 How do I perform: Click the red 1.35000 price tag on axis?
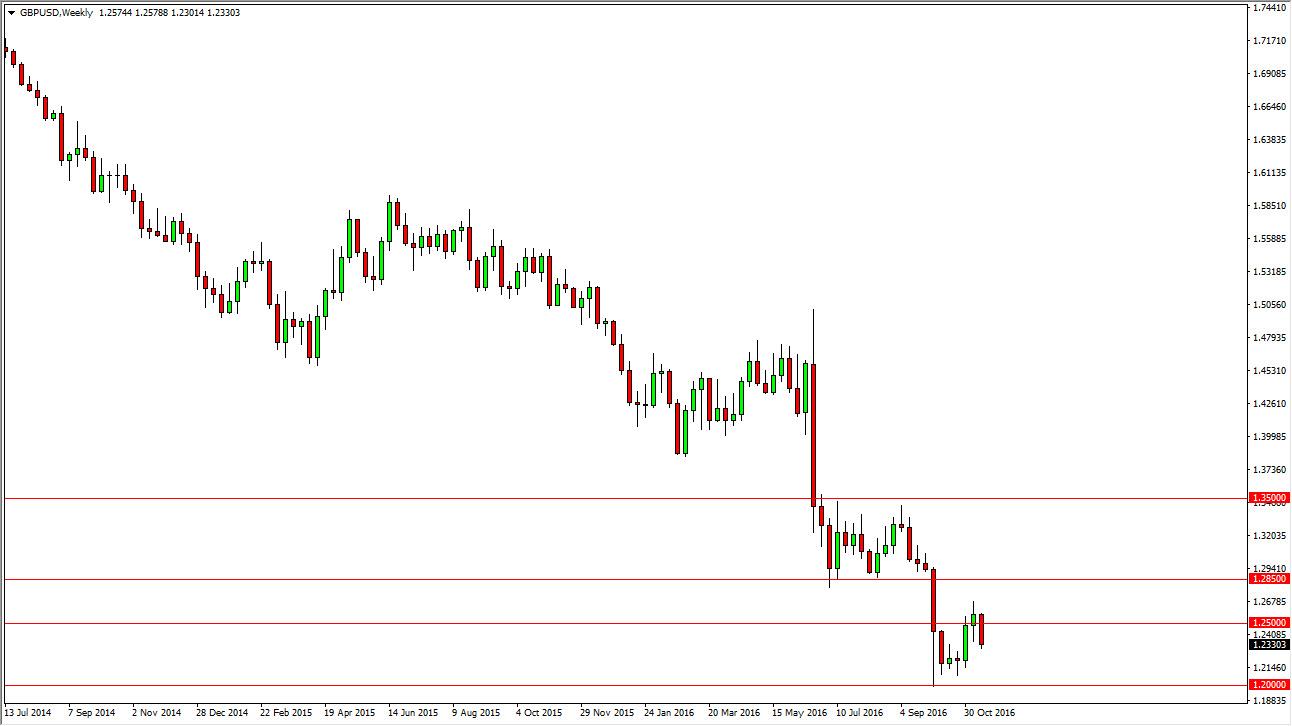coord(1269,497)
